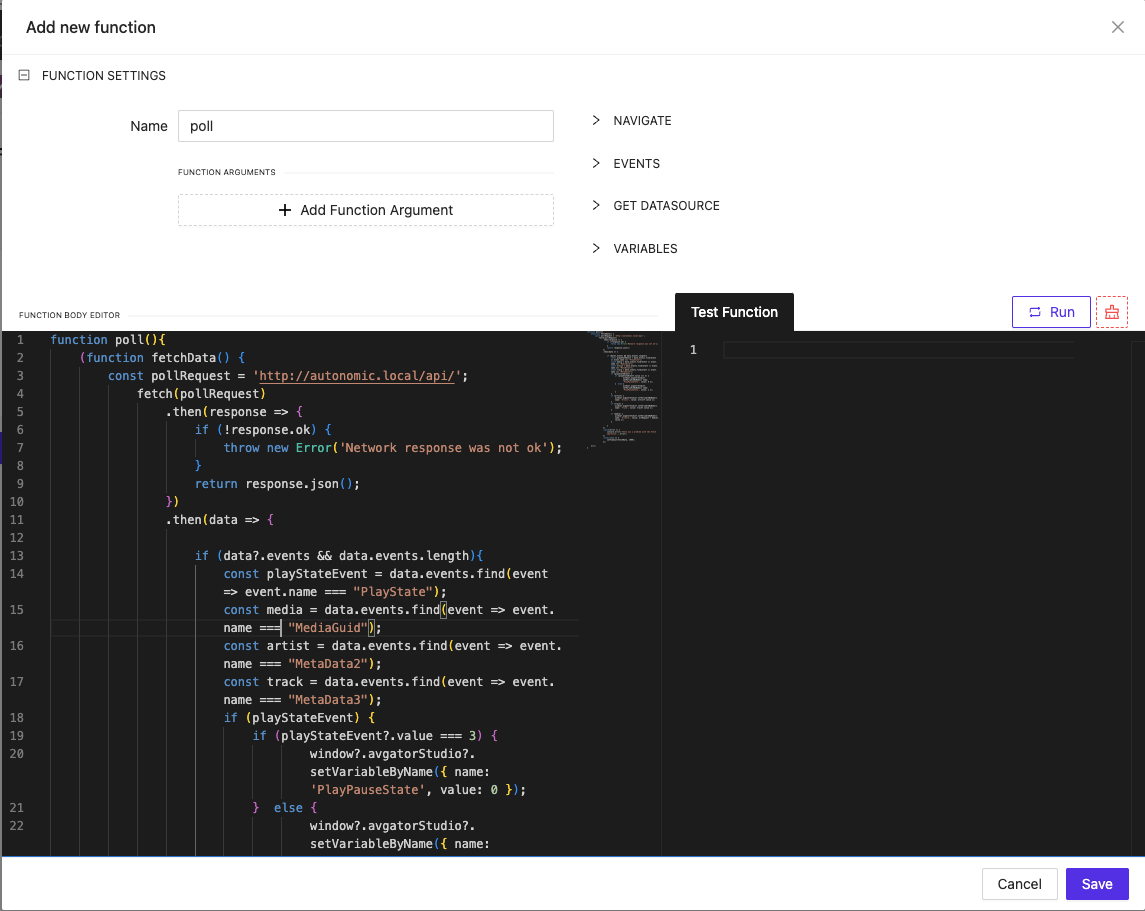This screenshot has width=1145, height=911.
Task: Expand the Navigate section
Action: pos(641,120)
